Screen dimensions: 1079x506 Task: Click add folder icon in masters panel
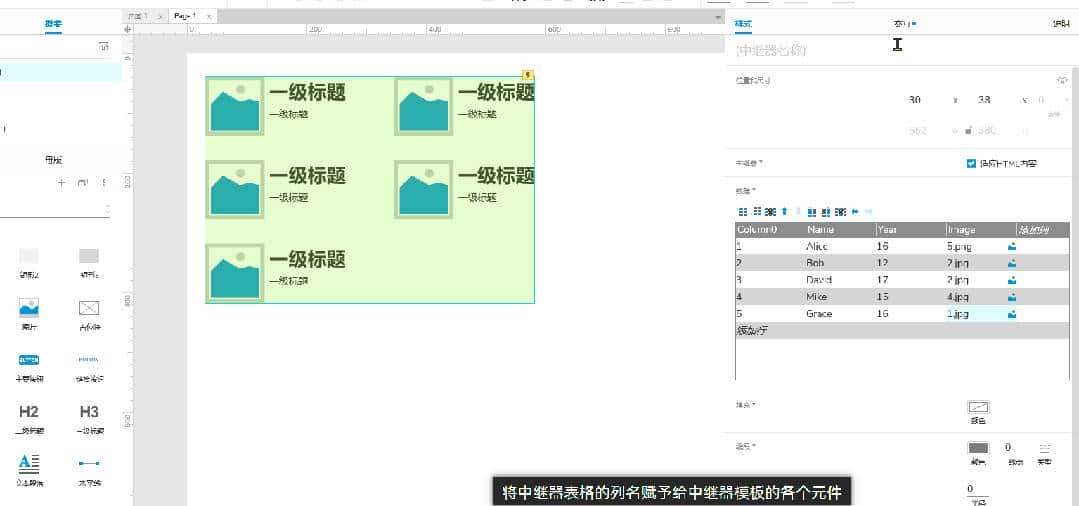click(83, 182)
